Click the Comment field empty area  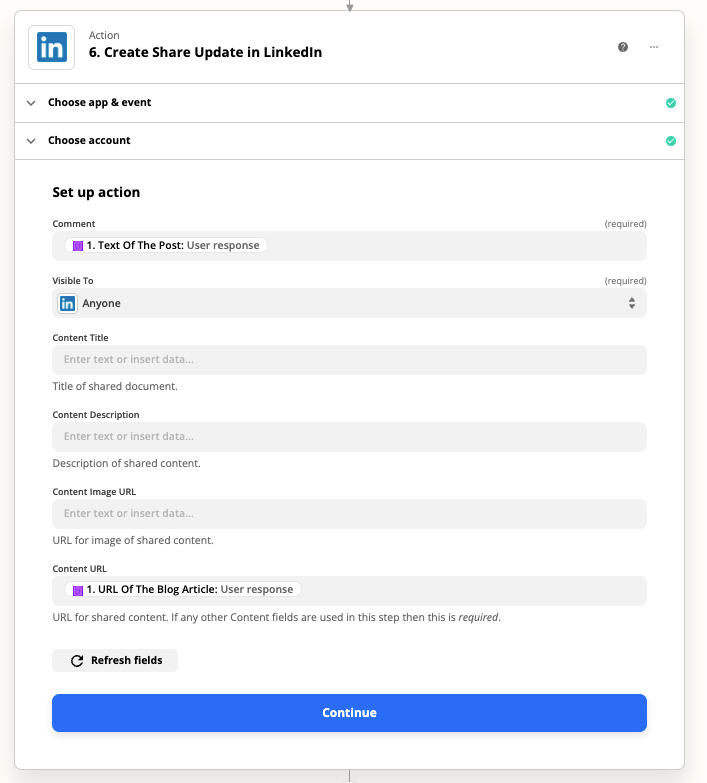[x=450, y=246]
